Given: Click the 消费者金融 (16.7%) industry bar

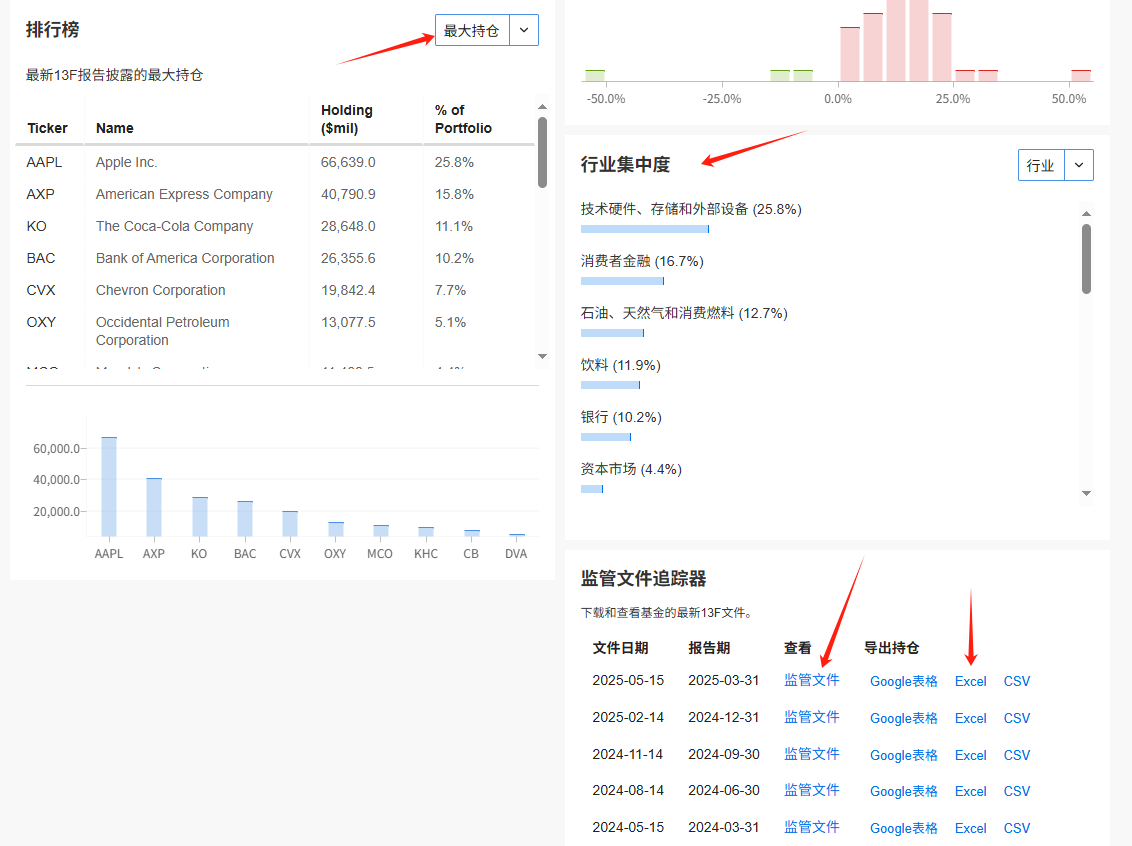Looking at the screenshot, I should [x=622, y=281].
